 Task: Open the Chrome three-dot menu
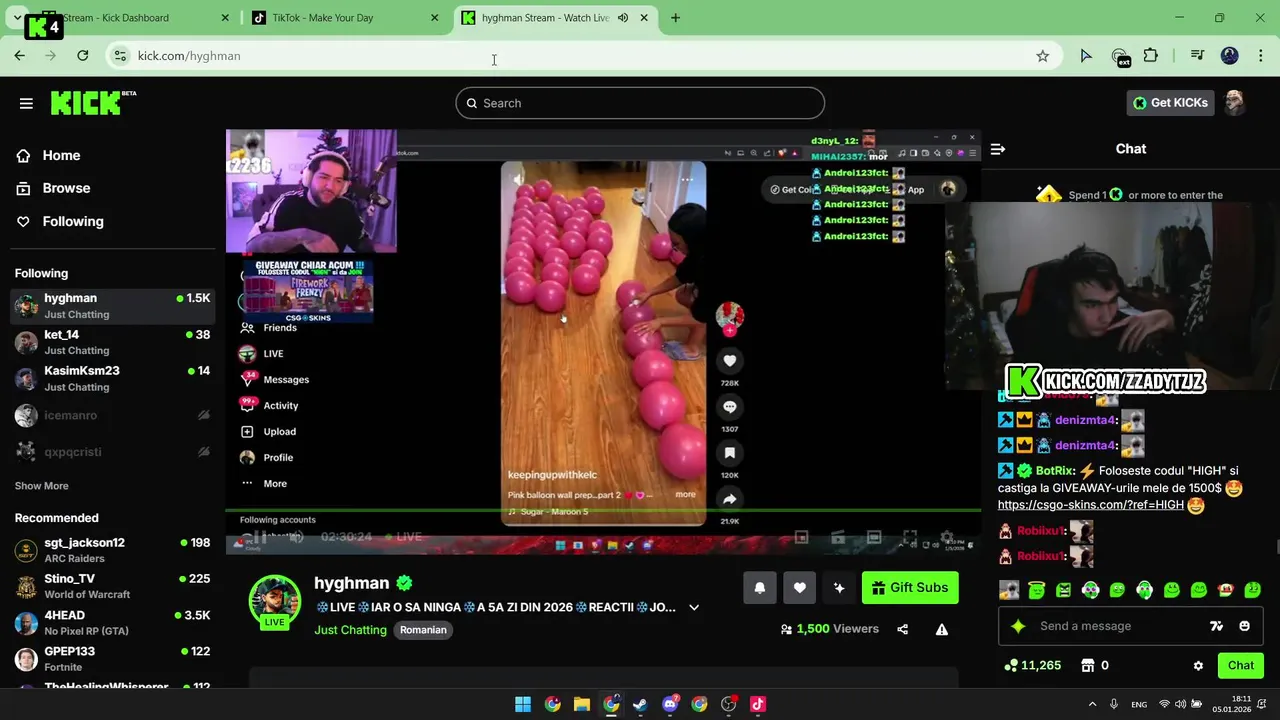pos(1261,56)
